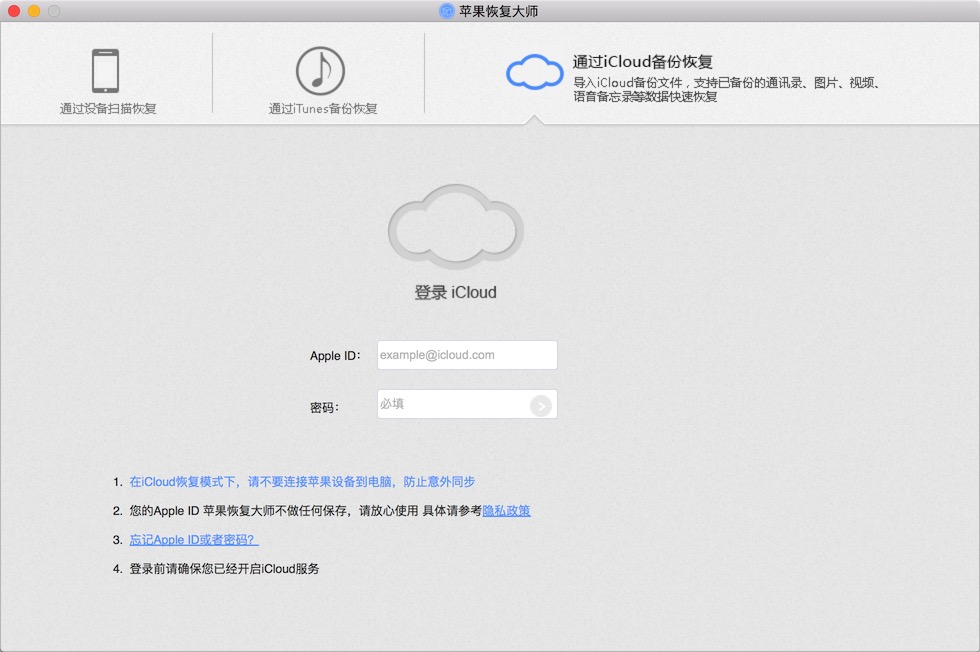
Task: Focus the Apple ID email input field
Action: click(467, 355)
